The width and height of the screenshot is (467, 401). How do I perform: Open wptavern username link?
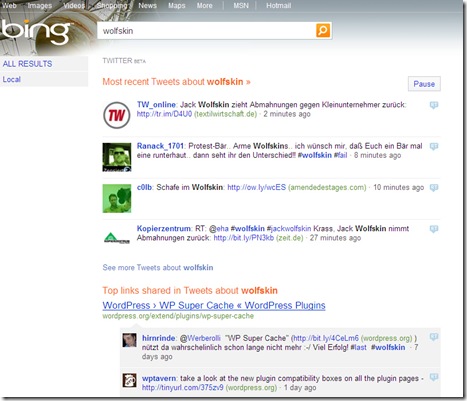coord(159,378)
